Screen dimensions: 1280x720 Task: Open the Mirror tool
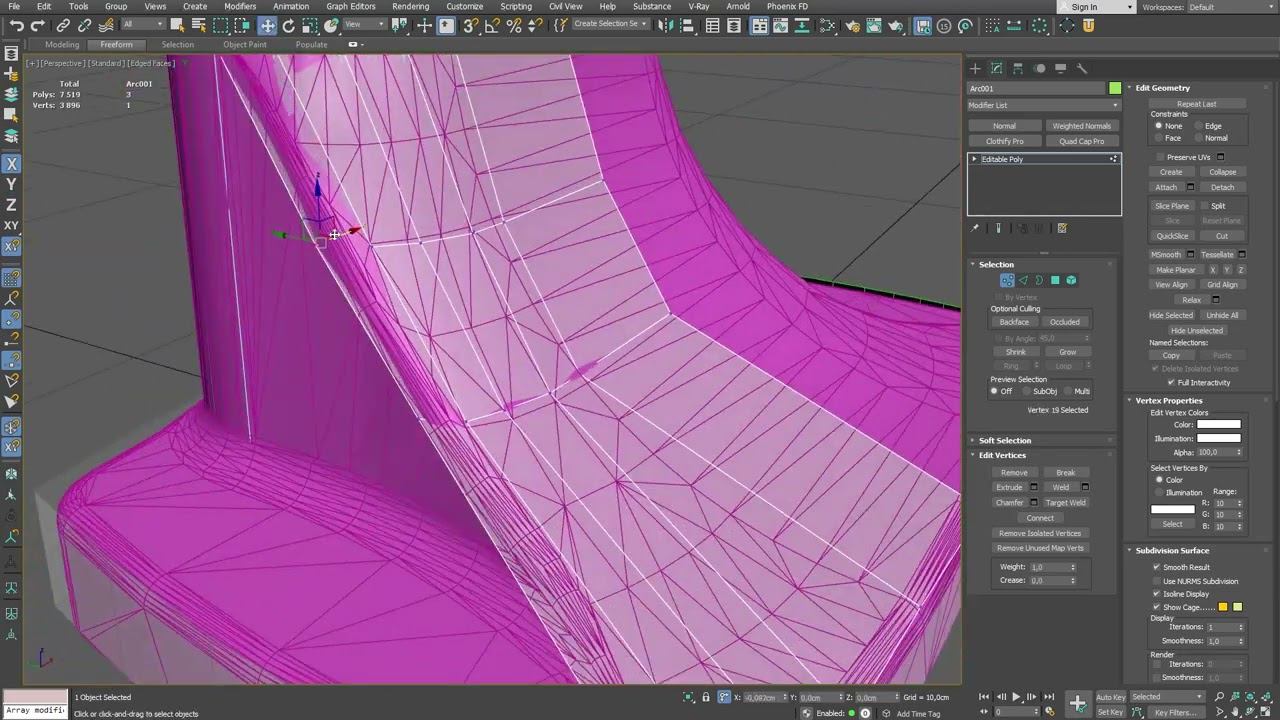(x=666, y=26)
